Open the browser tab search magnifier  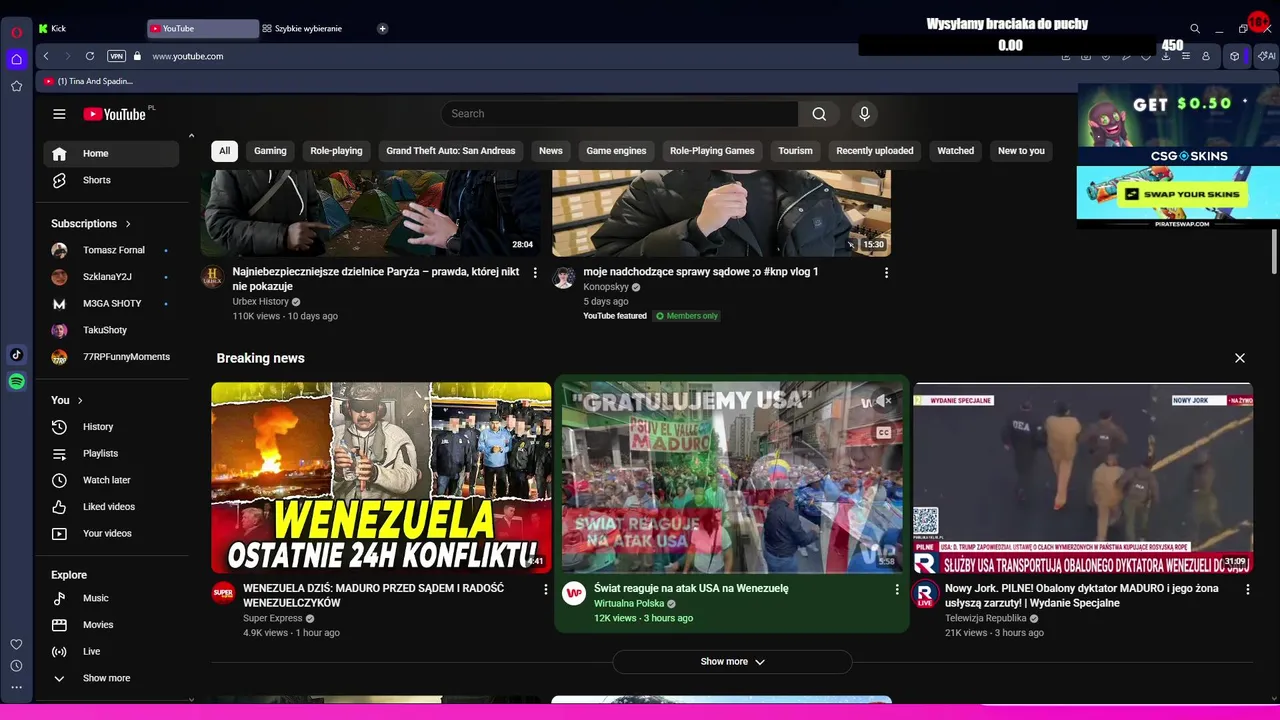[x=1195, y=29]
